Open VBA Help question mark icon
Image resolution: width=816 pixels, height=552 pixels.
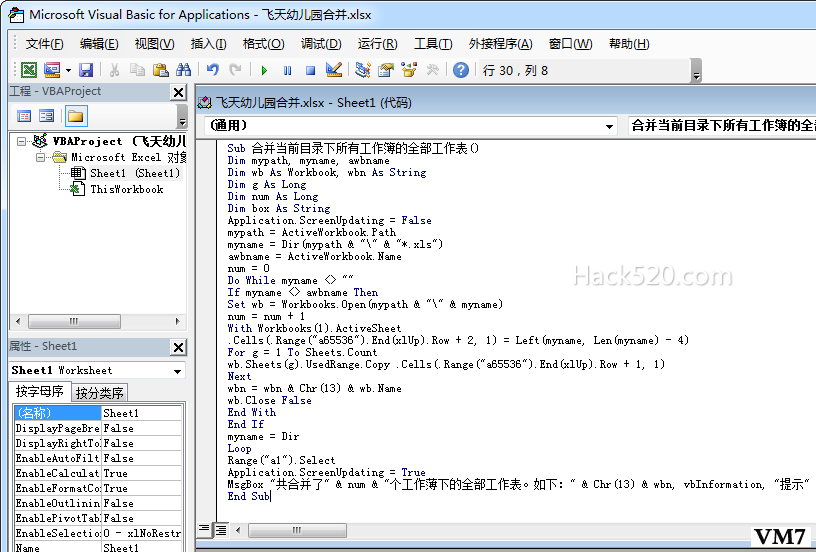tap(461, 70)
